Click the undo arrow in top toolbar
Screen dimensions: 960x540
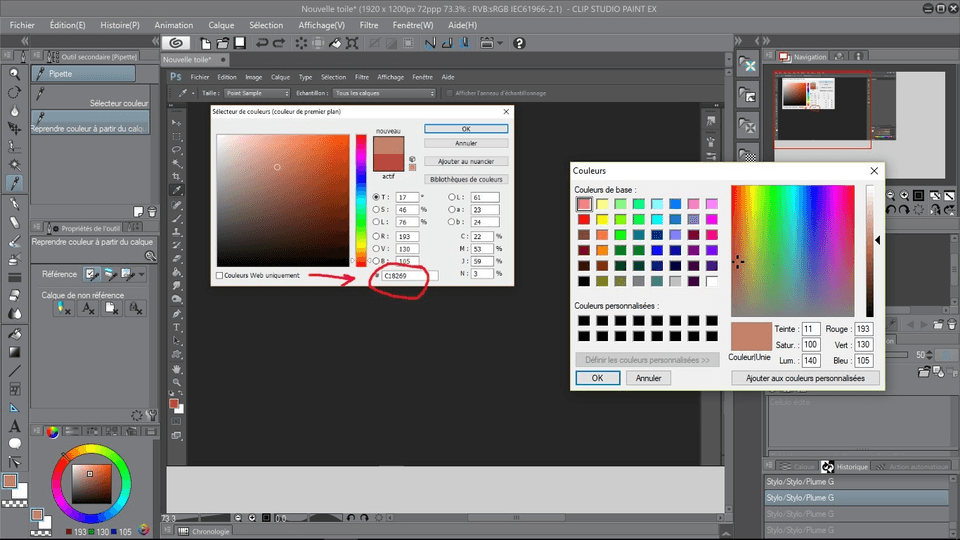263,43
